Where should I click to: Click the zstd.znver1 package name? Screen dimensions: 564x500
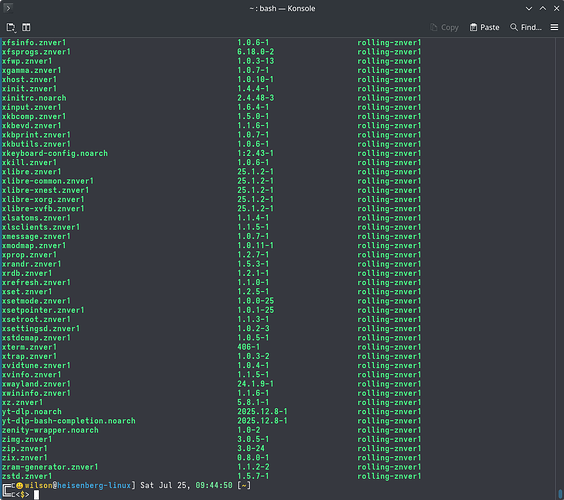pyautogui.click(x=27, y=477)
